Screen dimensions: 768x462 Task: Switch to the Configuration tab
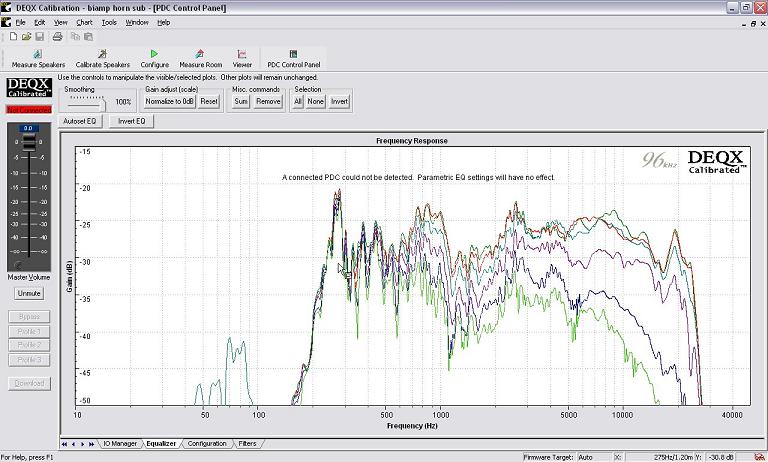click(207, 443)
